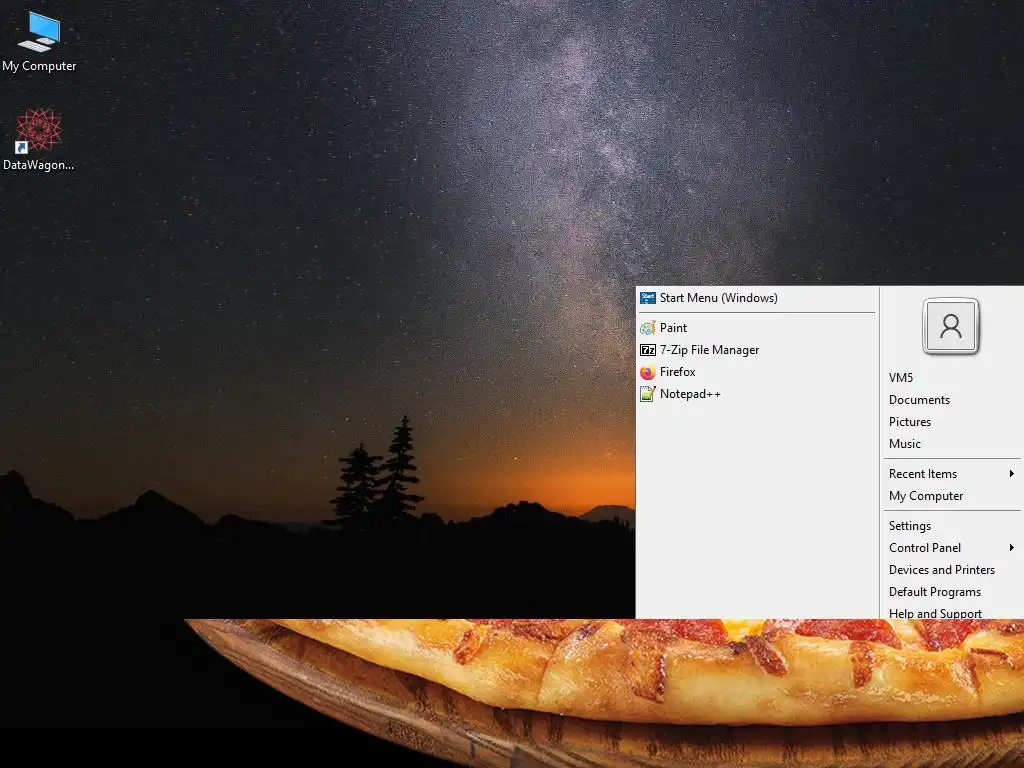Open Devices and Printers
Screen dimensions: 1024x768
click(x=953, y=570)
